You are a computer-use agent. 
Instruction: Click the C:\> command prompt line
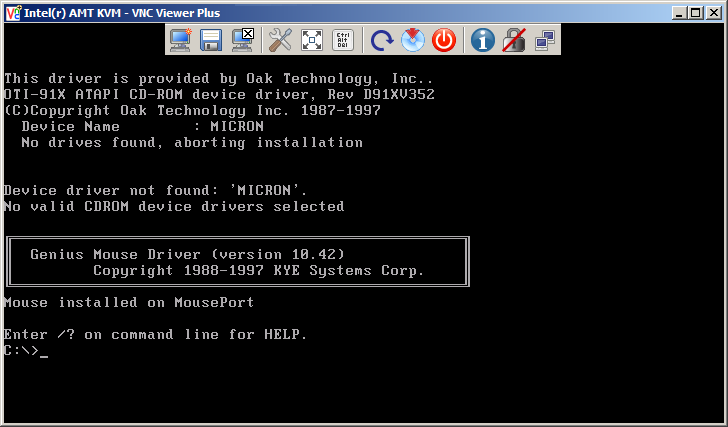pyautogui.click(x=26, y=350)
